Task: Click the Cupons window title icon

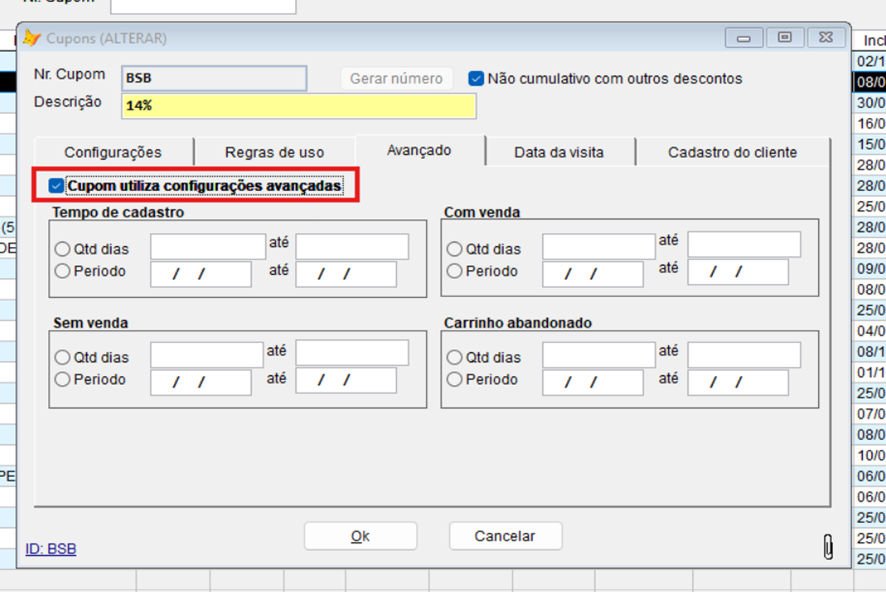Action: [x=32, y=38]
